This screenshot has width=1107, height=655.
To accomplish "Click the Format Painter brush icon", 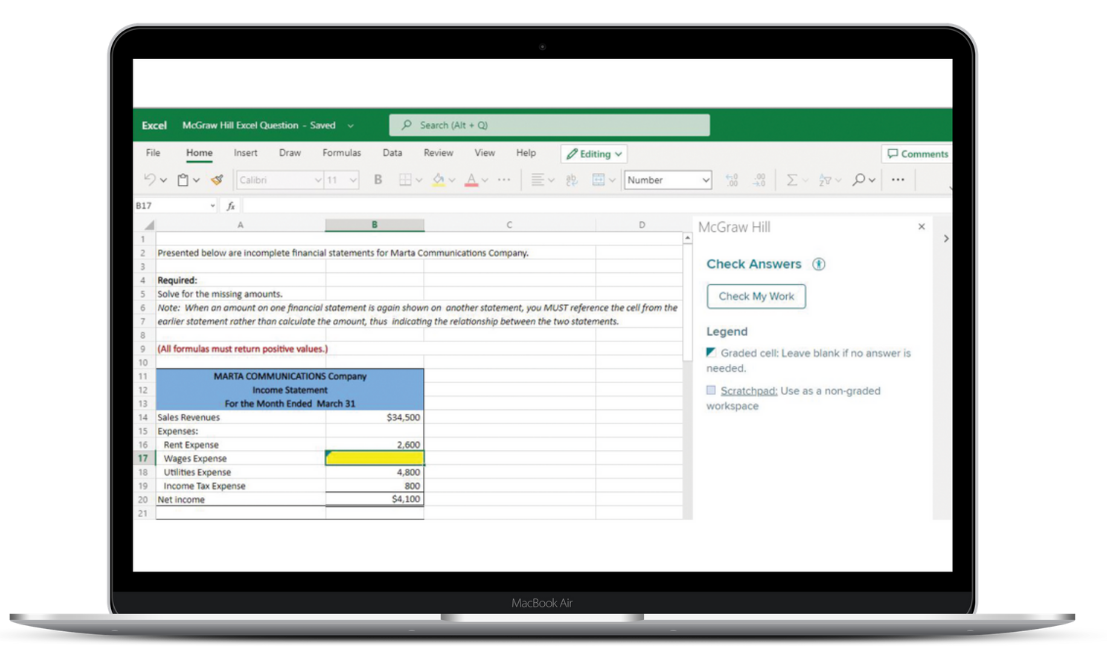I will [217, 180].
